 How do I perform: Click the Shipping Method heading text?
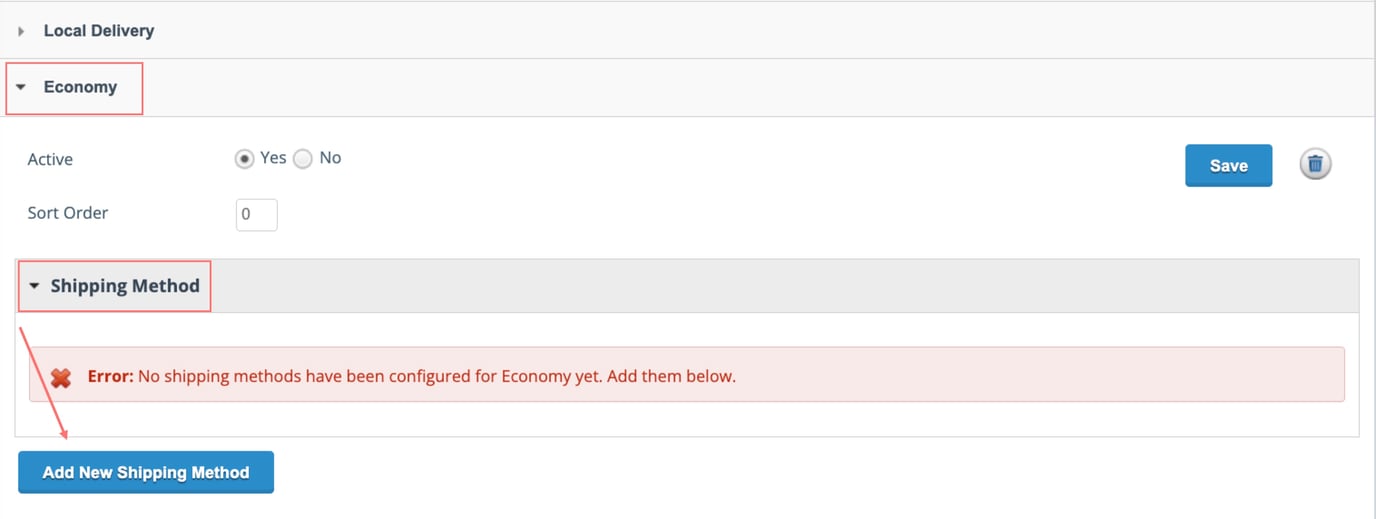pyautogui.click(x=125, y=286)
